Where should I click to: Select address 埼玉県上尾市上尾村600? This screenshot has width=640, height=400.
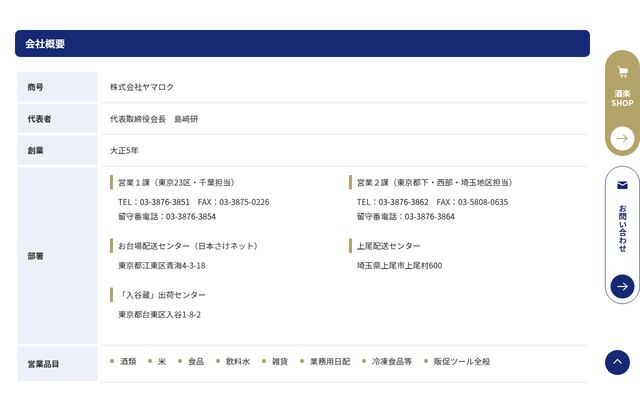point(400,266)
